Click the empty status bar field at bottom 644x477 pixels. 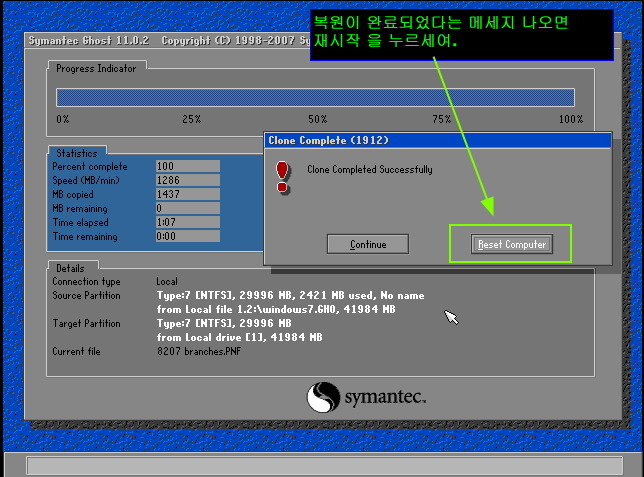coord(324,465)
